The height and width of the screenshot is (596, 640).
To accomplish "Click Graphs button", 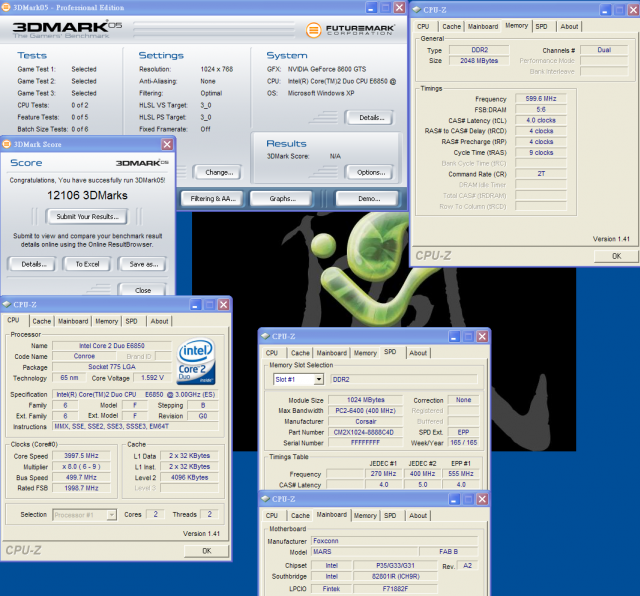I will (282, 199).
